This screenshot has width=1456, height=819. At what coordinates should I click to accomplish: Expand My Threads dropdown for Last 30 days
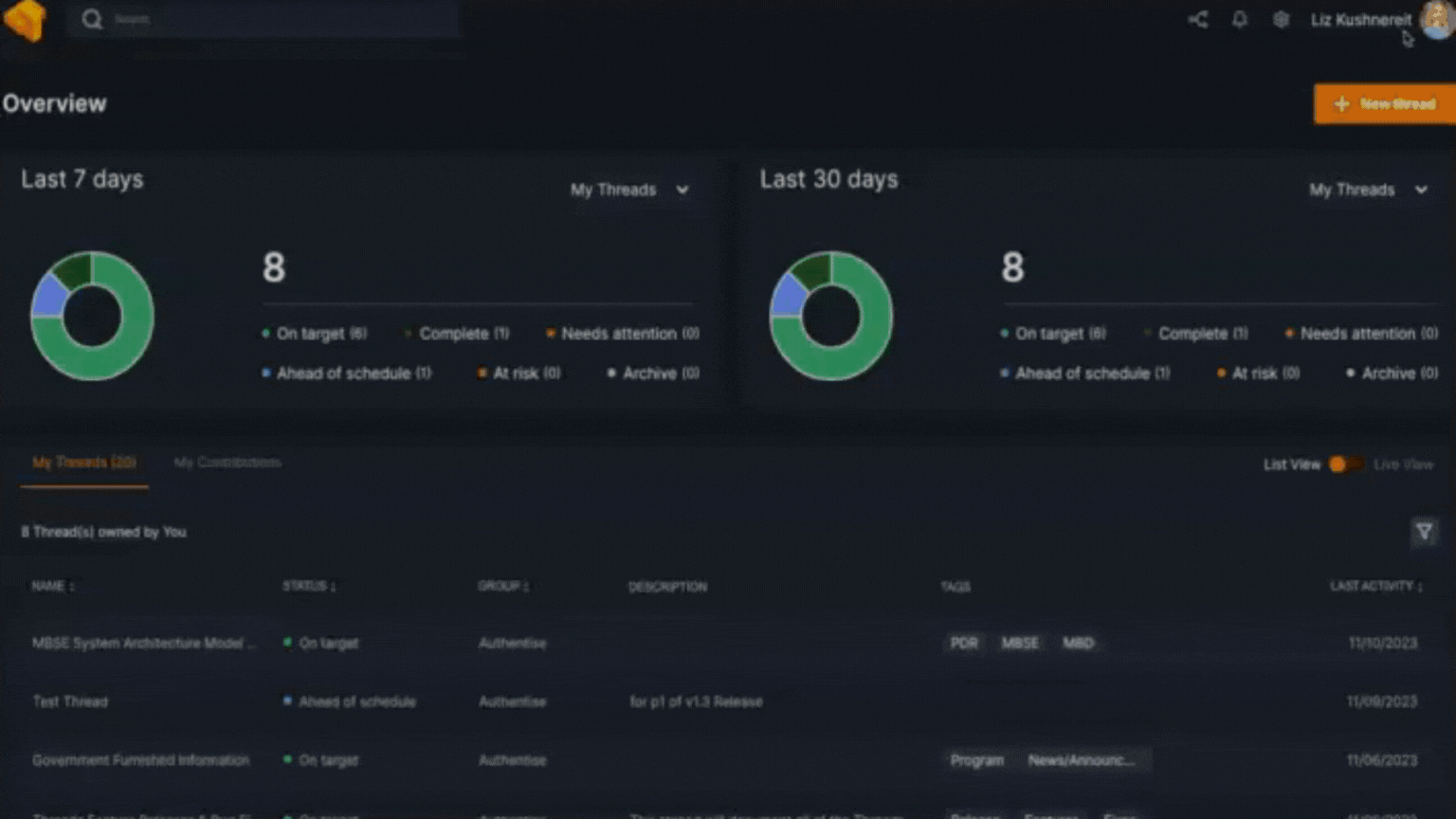point(1369,190)
